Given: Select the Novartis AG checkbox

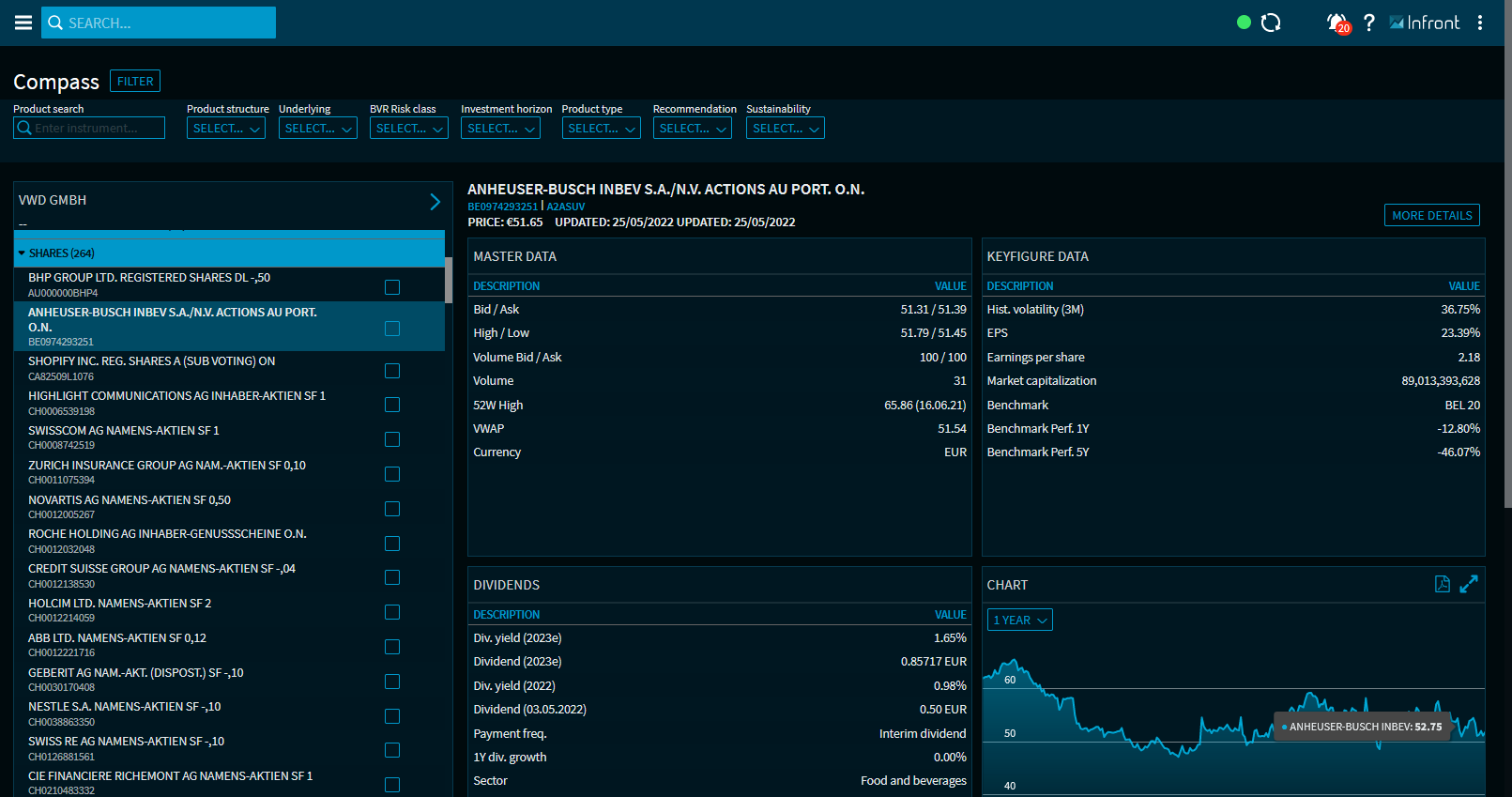Looking at the screenshot, I should tap(392, 509).
